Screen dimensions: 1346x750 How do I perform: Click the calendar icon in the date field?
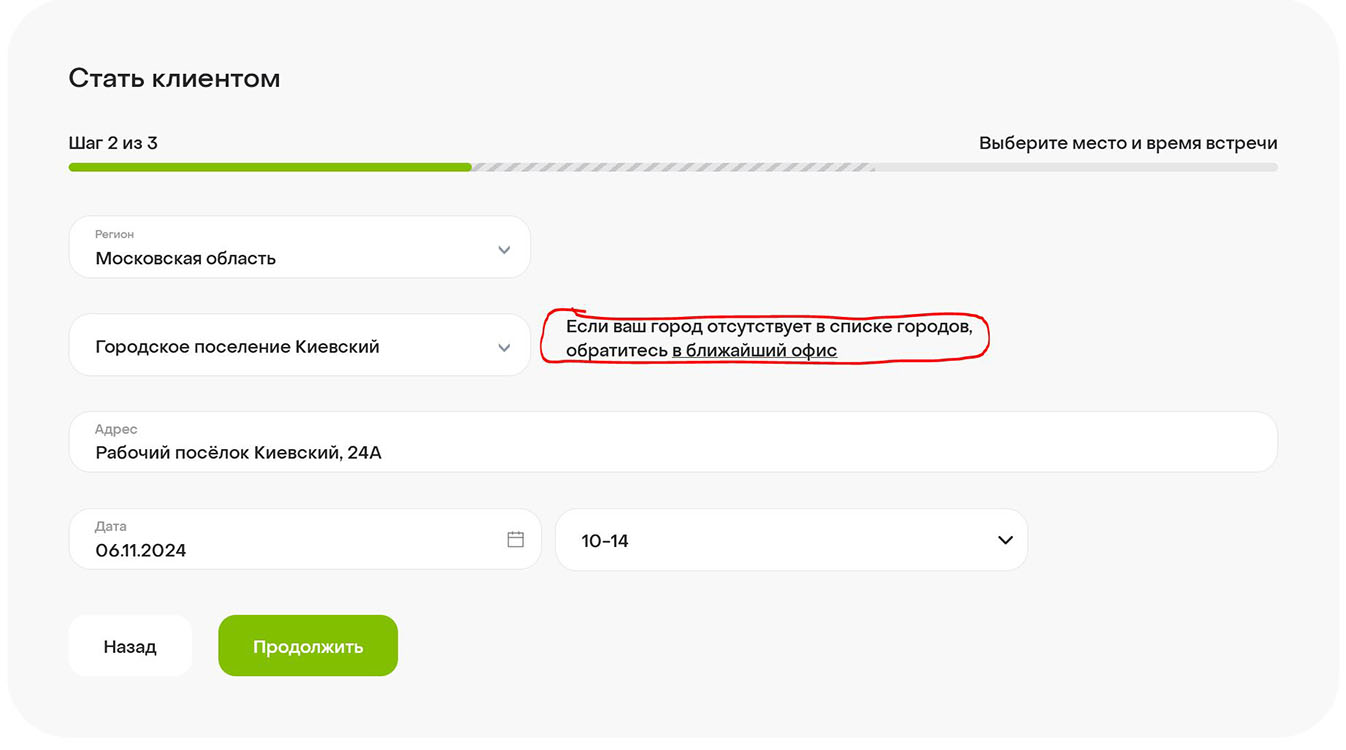tap(515, 539)
